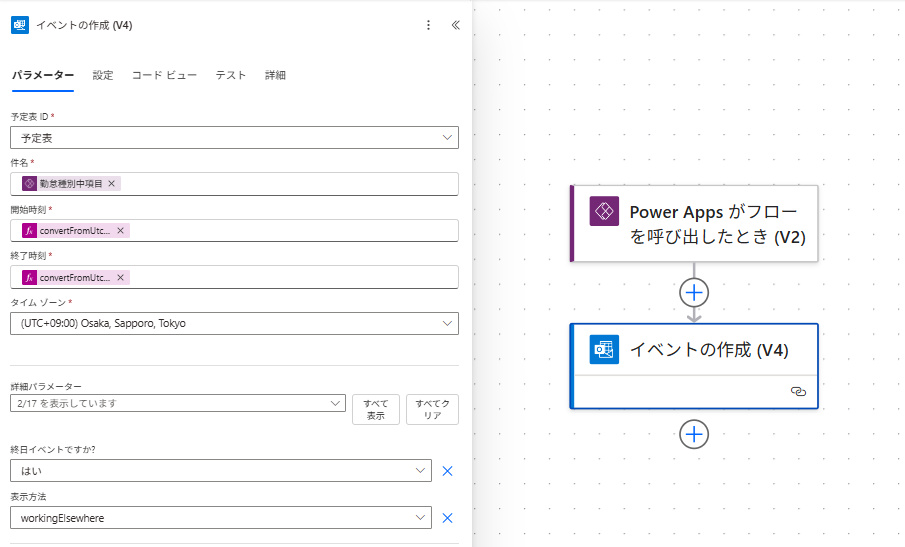Open 予定表 ID dropdown

(x=234, y=138)
